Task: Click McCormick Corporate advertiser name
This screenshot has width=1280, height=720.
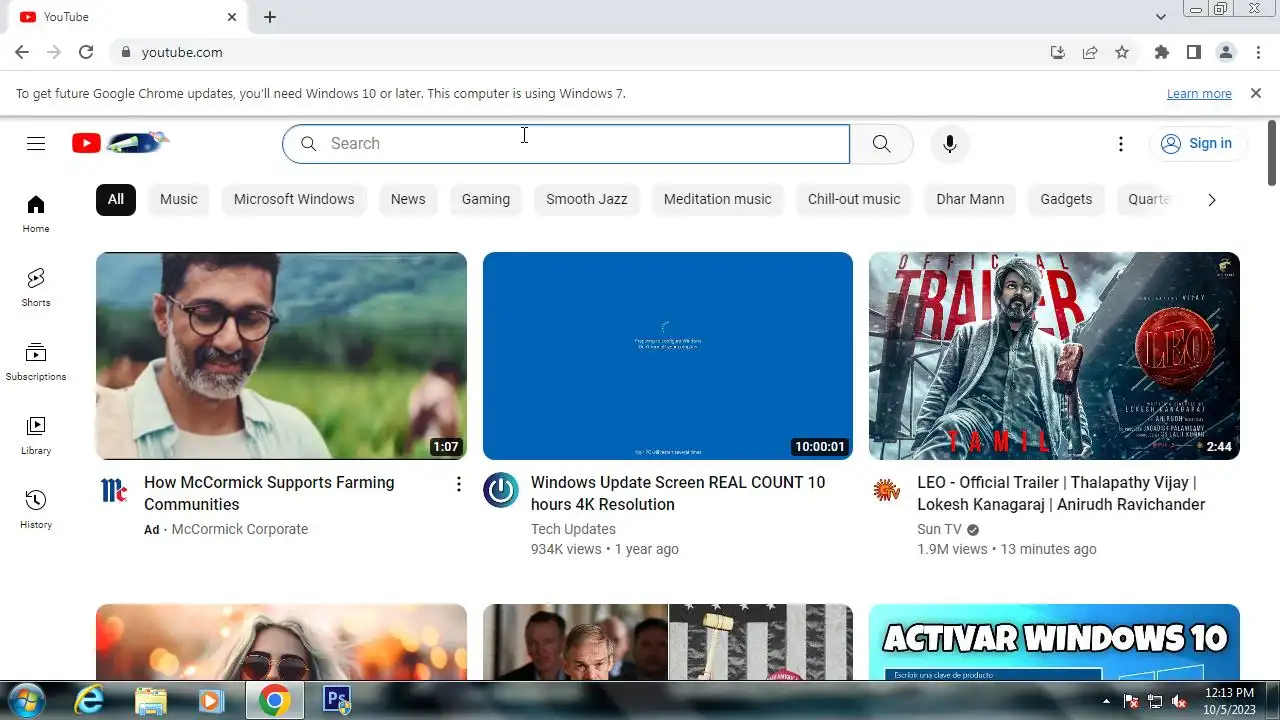Action: pyautogui.click(x=240, y=529)
